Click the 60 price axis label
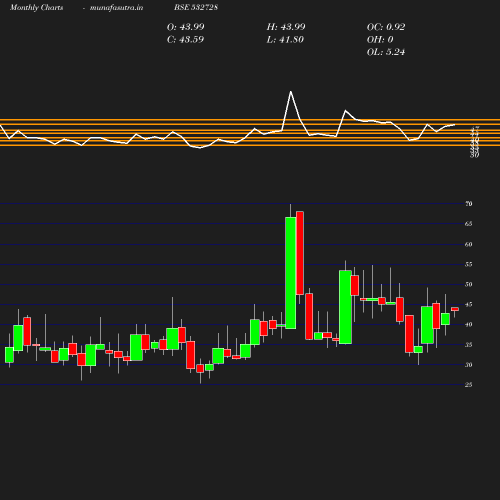 coord(469,244)
